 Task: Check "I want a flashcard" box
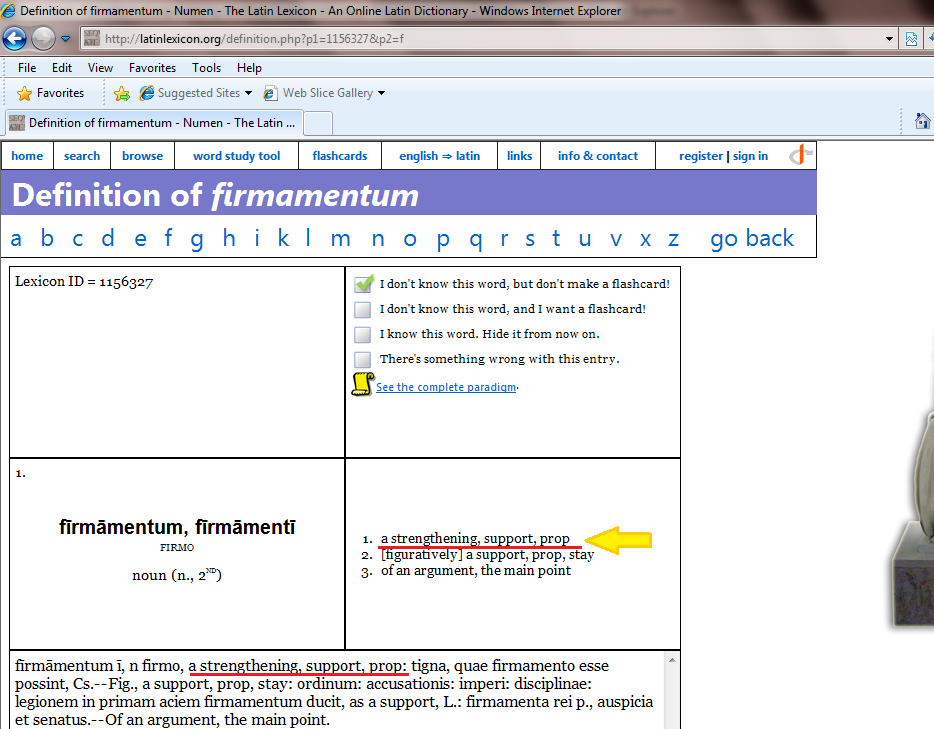click(x=363, y=310)
